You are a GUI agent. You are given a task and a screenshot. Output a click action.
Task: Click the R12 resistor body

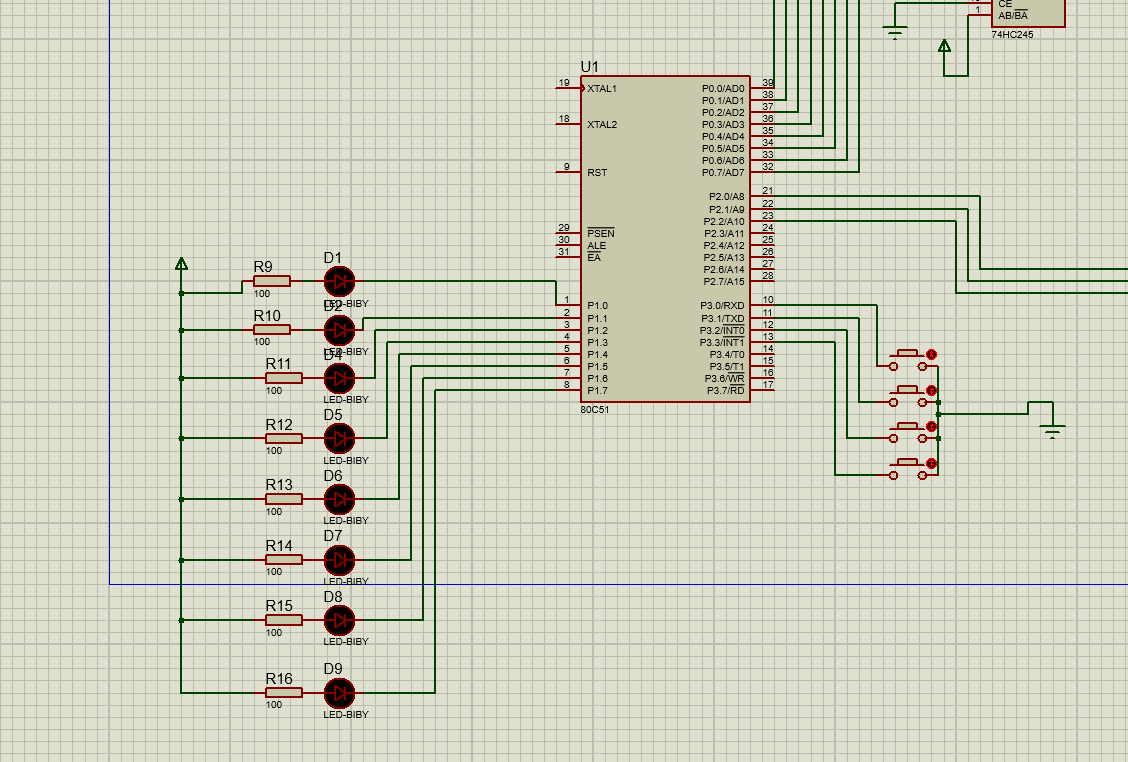(x=284, y=438)
